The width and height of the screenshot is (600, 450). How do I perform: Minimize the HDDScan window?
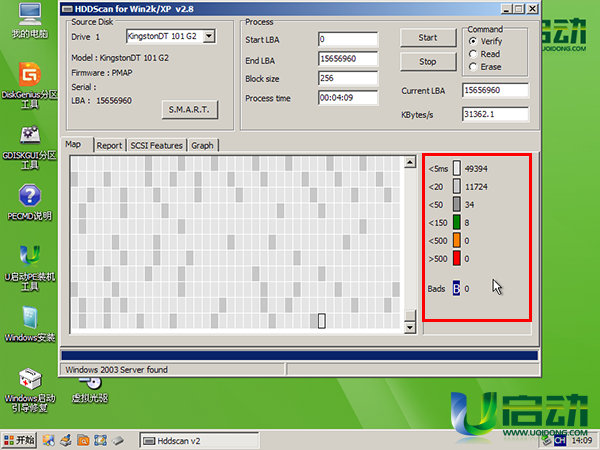(506, 9)
